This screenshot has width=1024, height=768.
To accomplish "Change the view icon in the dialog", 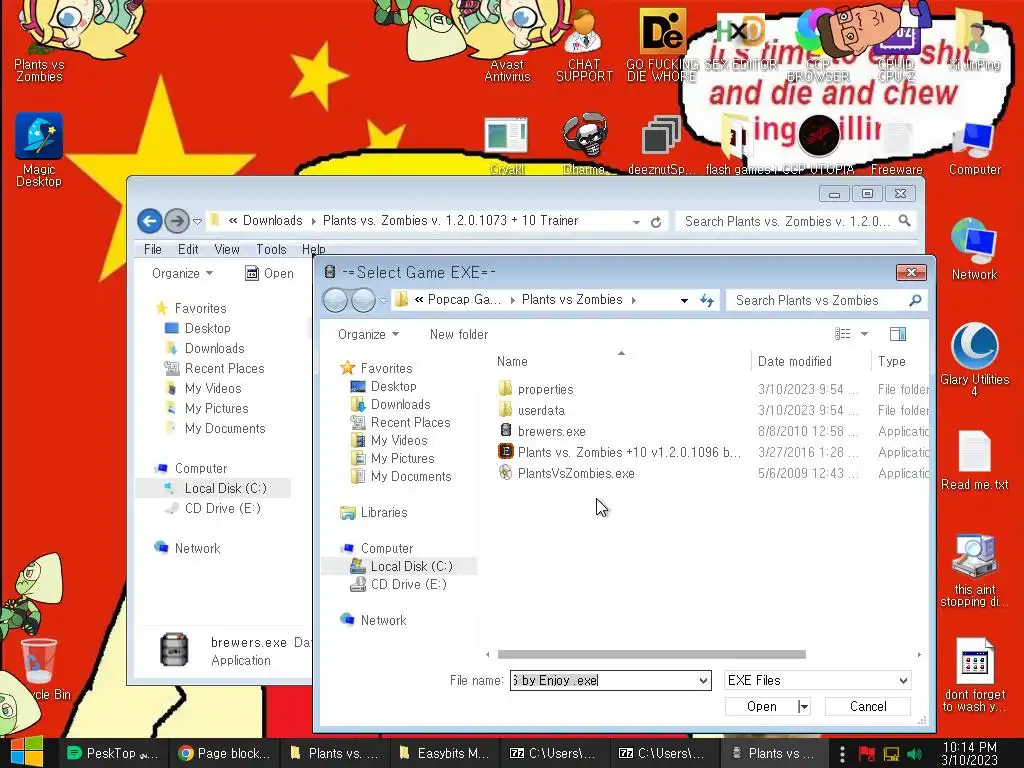I will tap(842, 334).
